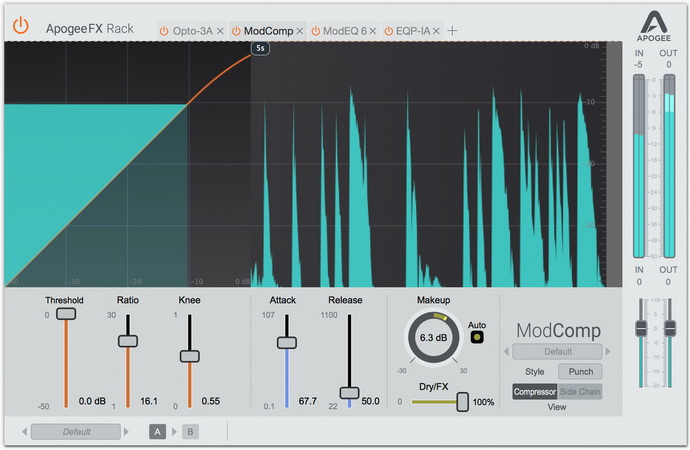The width and height of the screenshot is (690, 450).
Task: Bypass the Opto-3A plugin power icon
Action: click(164, 31)
